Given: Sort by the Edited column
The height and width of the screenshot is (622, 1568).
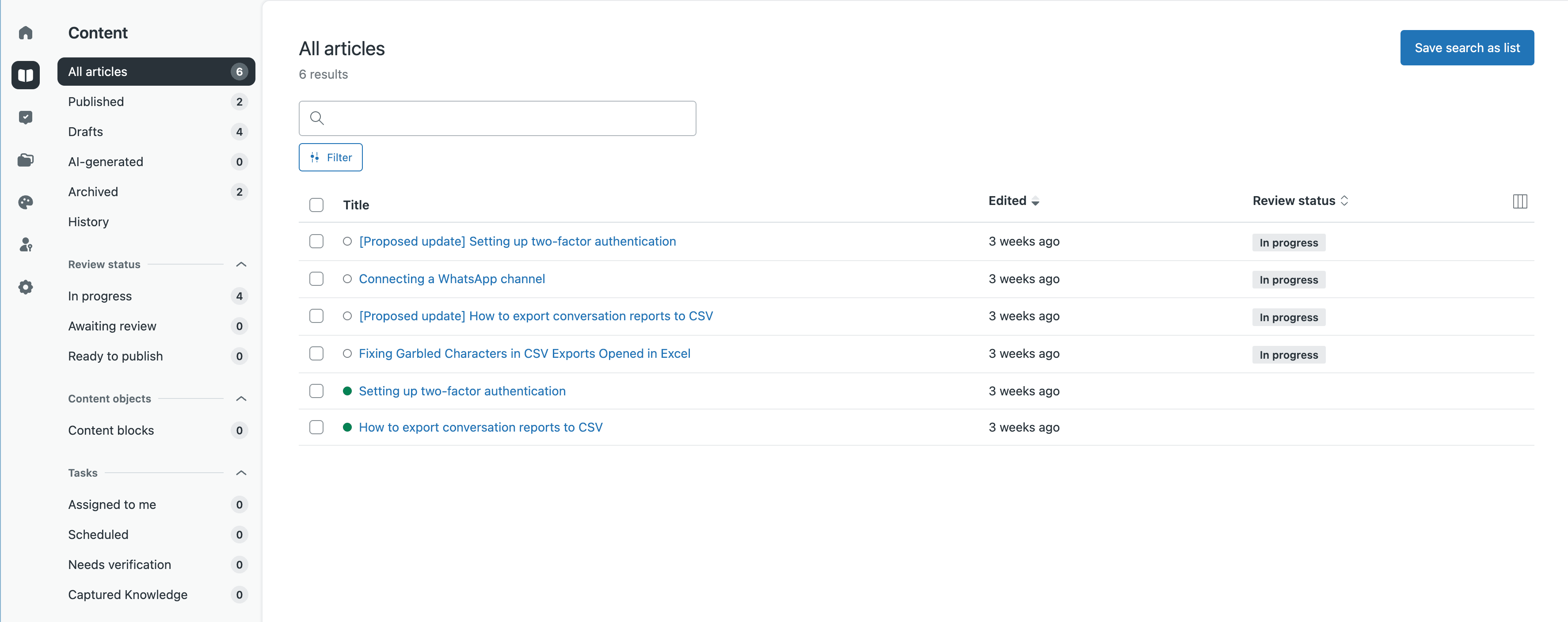Looking at the screenshot, I should coord(1013,201).
